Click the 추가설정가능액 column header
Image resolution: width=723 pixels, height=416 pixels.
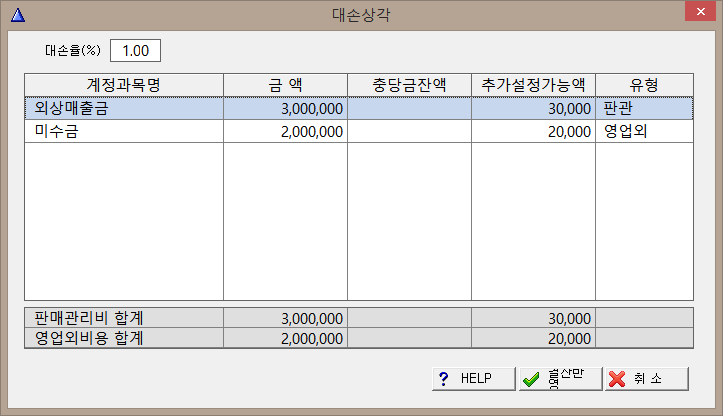[533, 85]
